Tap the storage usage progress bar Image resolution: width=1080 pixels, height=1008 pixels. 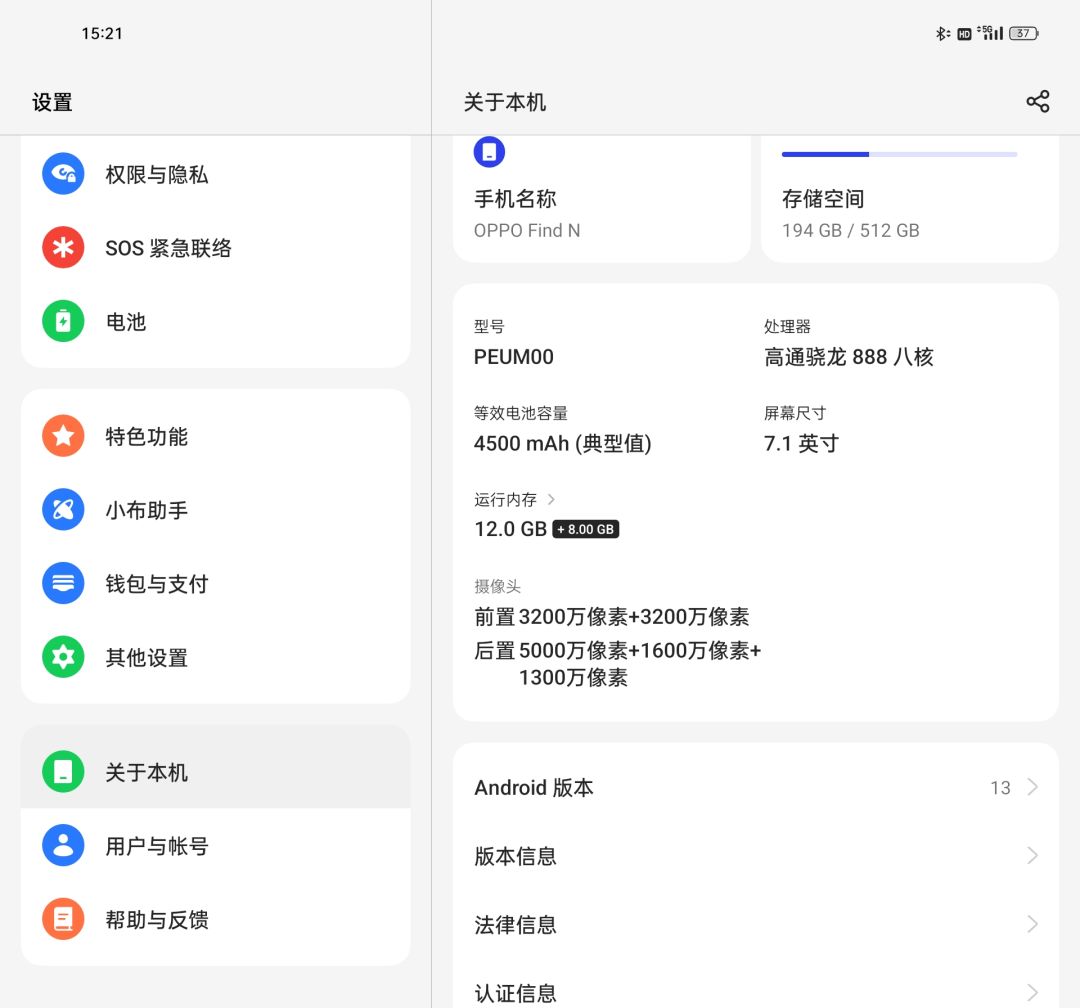[900, 154]
